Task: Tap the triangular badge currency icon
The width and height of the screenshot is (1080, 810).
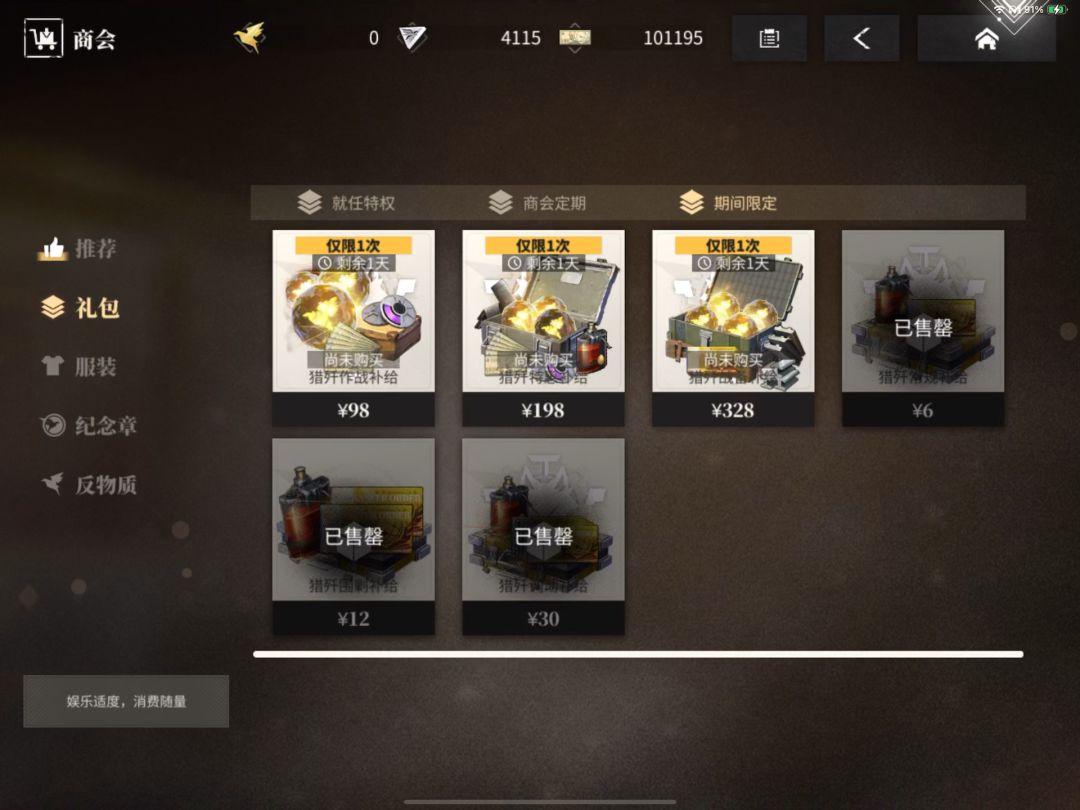Action: (x=413, y=37)
